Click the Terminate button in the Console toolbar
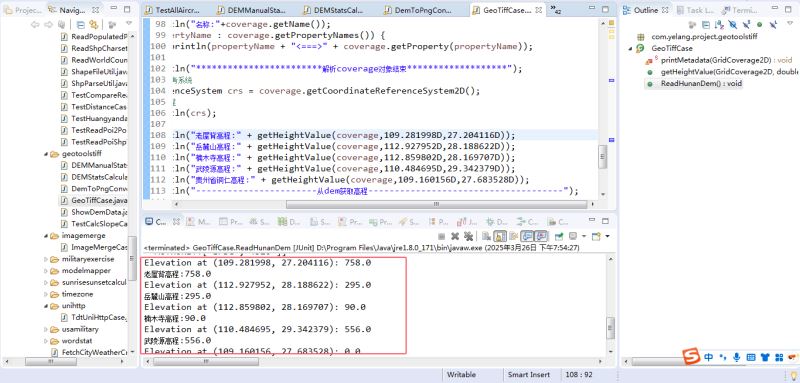Viewport: 800px width, 383px height. click(442, 236)
